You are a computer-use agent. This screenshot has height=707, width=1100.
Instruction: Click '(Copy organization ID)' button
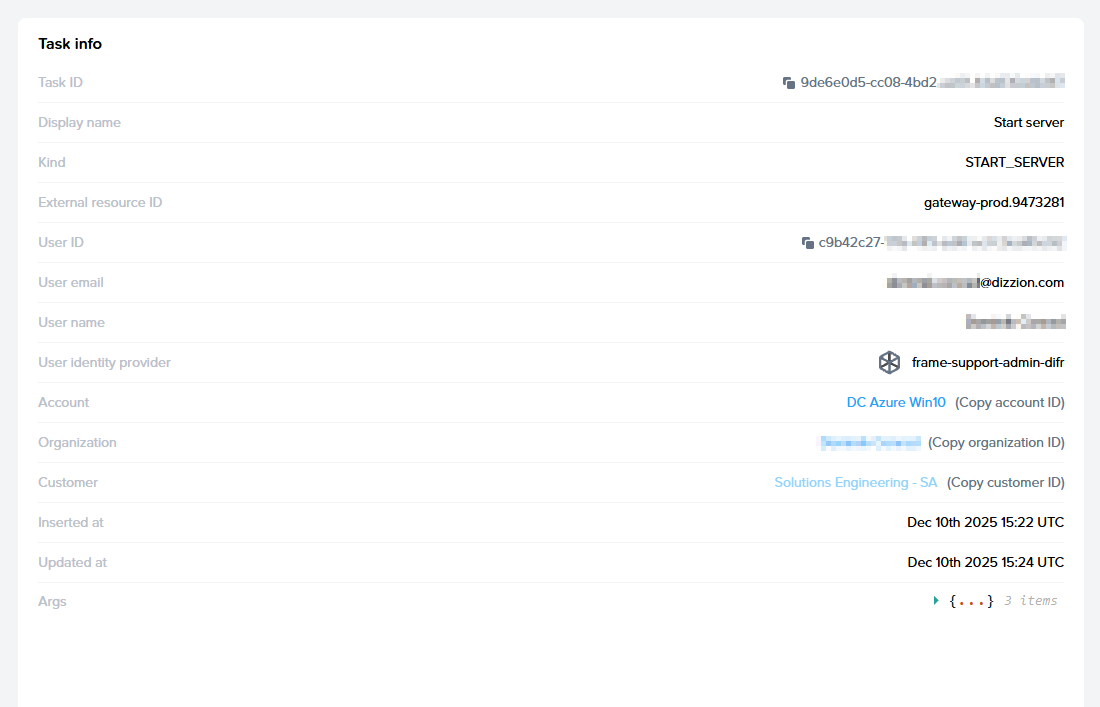[996, 442]
